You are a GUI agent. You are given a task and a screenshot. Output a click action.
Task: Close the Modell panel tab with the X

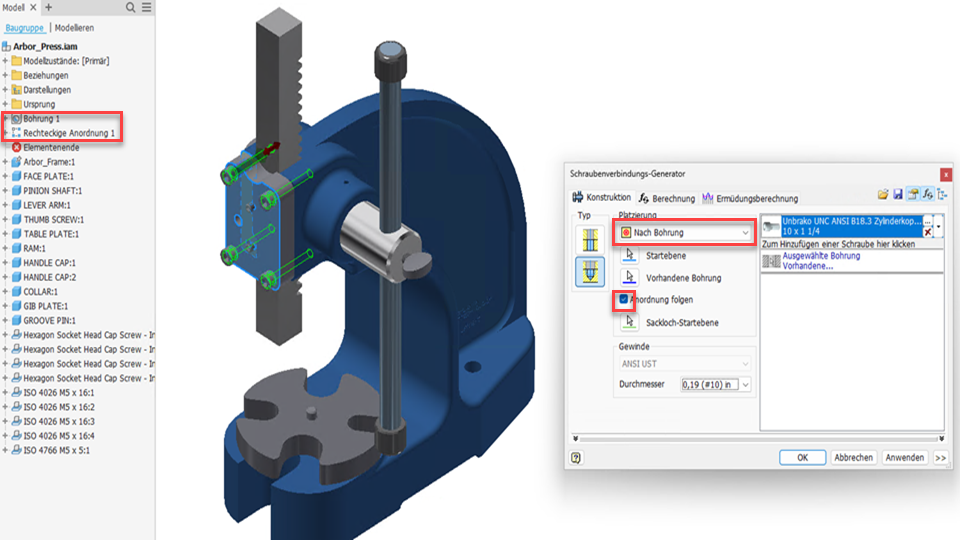point(34,7)
